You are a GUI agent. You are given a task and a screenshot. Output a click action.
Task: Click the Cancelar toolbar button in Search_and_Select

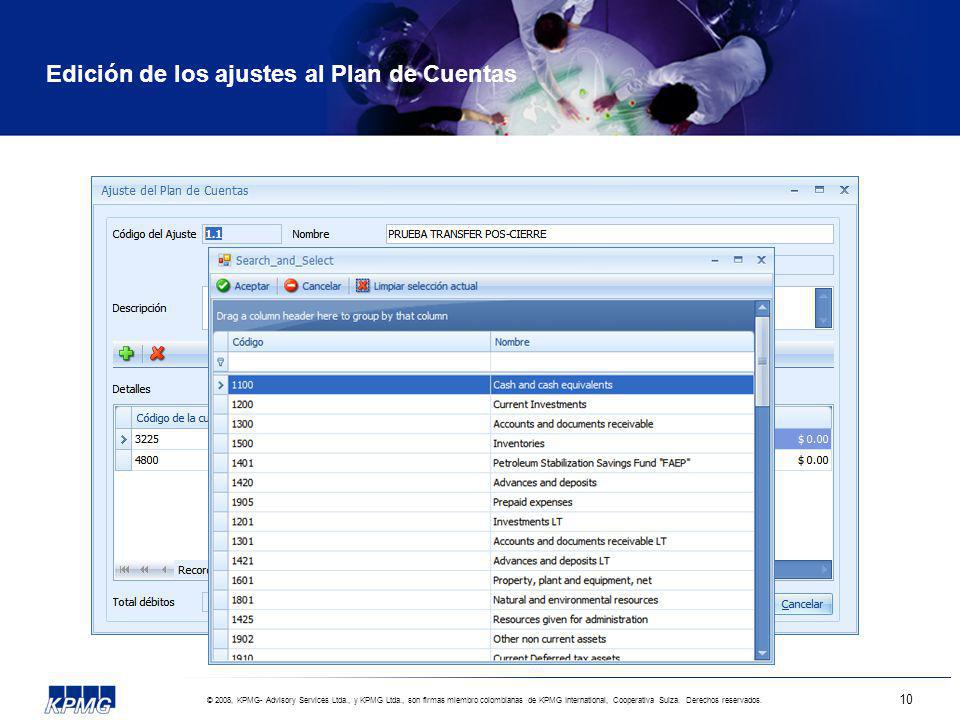(x=313, y=286)
